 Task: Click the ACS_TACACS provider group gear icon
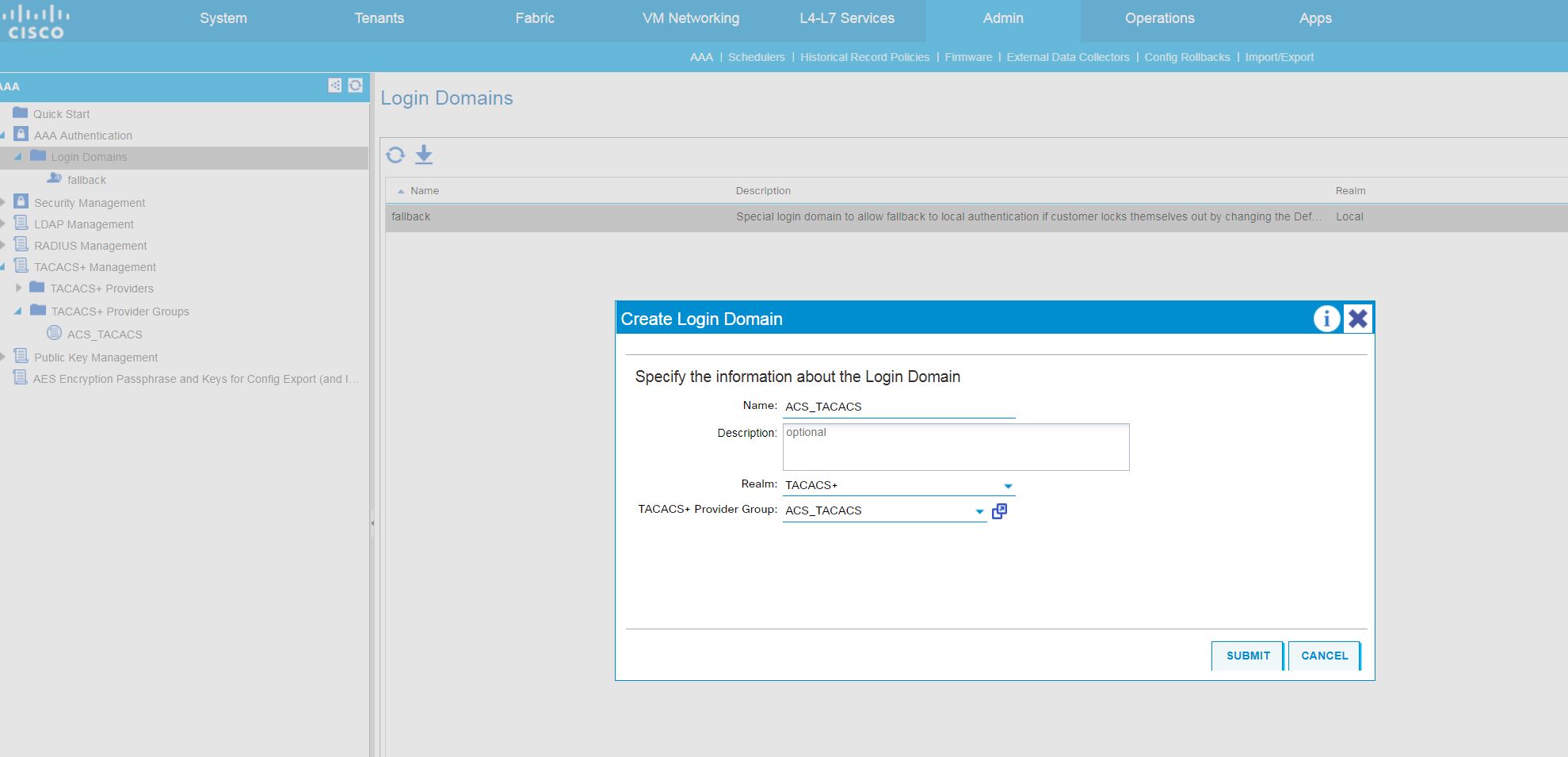53,334
